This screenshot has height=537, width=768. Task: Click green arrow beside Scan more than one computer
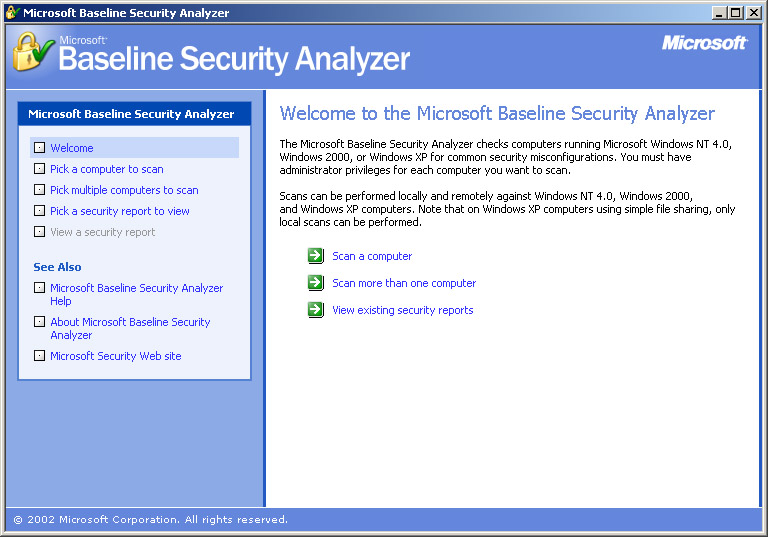(x=316, y=283)
